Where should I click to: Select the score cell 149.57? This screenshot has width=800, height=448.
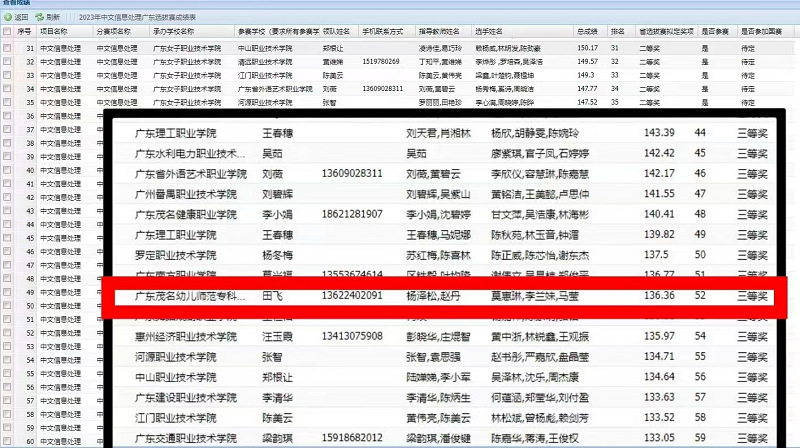(x=587, y=62)
